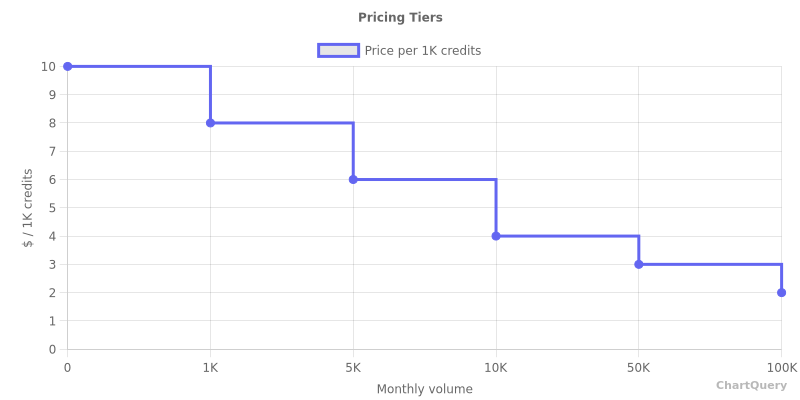
Task: Click the $3 data point at 50K
Action: (639, 264)
